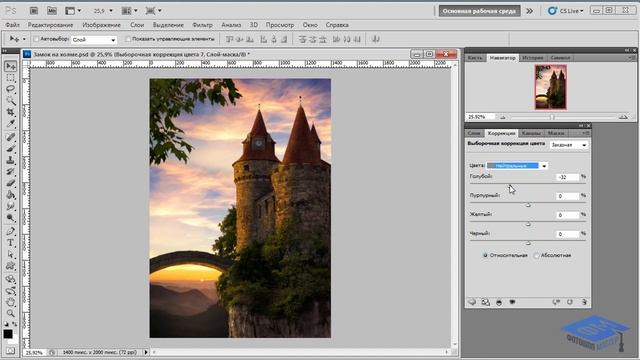The image size is (640, 360).
Task: Select the Абсолютная radio button
Action: 536,256
